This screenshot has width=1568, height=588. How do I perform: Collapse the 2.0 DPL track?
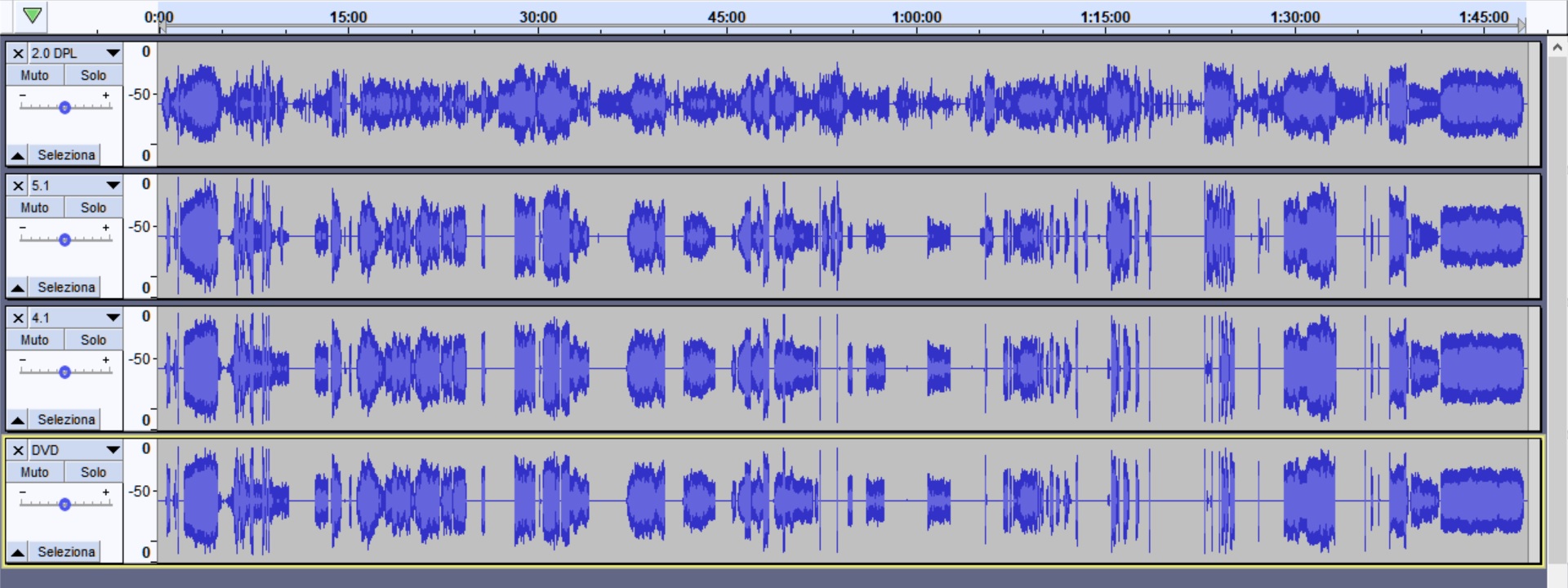click(17, 155)
